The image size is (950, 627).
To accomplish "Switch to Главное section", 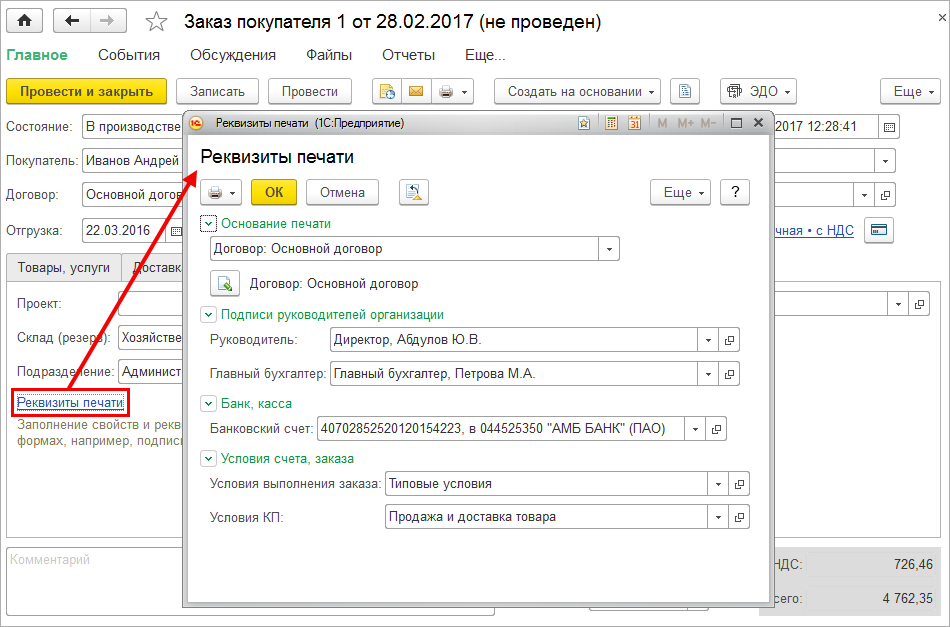I will [37, 55].
